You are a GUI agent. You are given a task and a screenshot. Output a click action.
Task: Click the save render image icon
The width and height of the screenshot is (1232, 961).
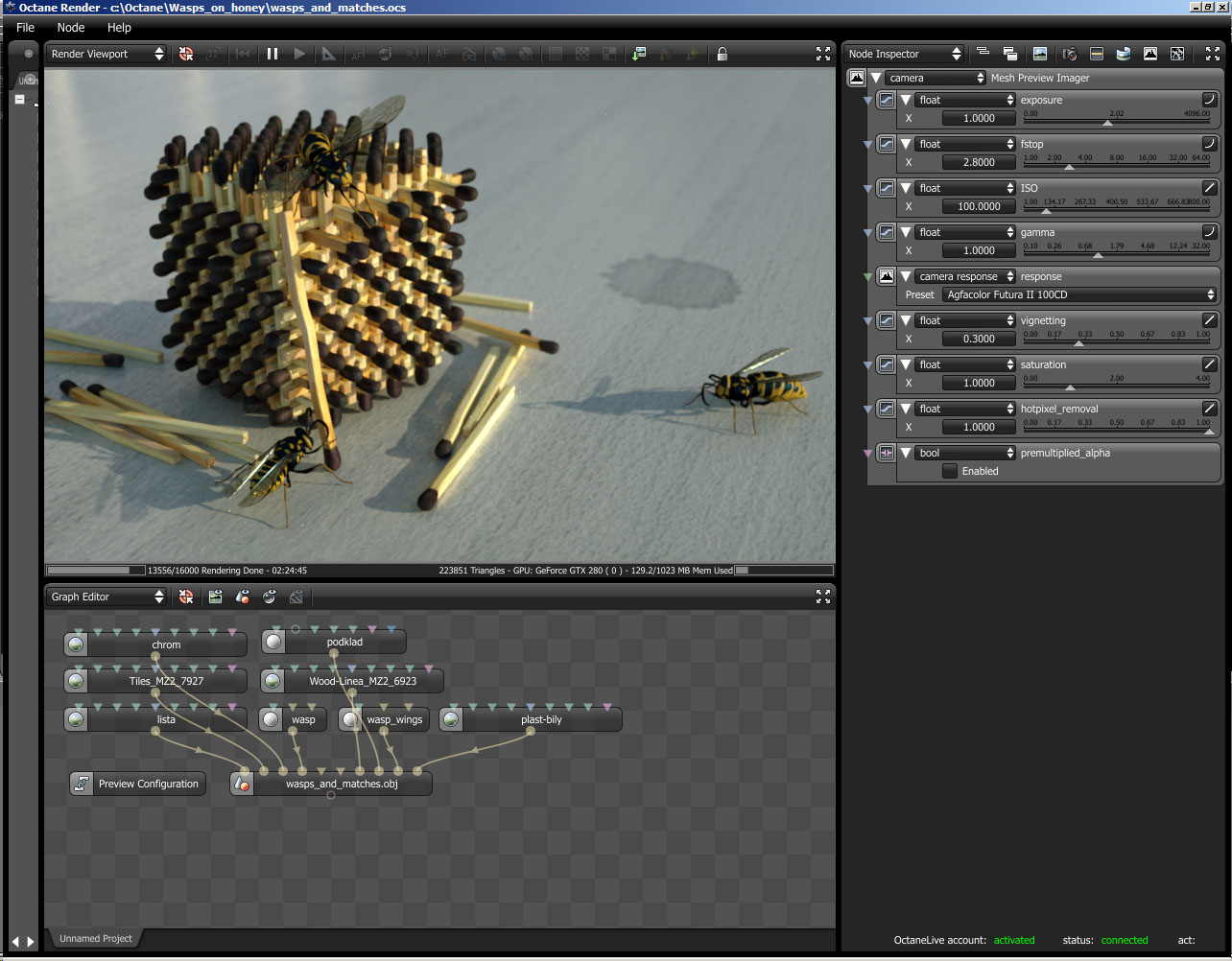[639, 55]
